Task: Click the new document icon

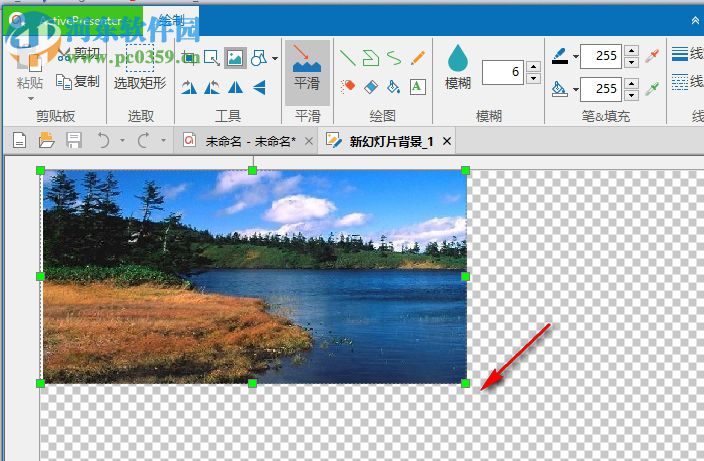Action: [19, 140]
